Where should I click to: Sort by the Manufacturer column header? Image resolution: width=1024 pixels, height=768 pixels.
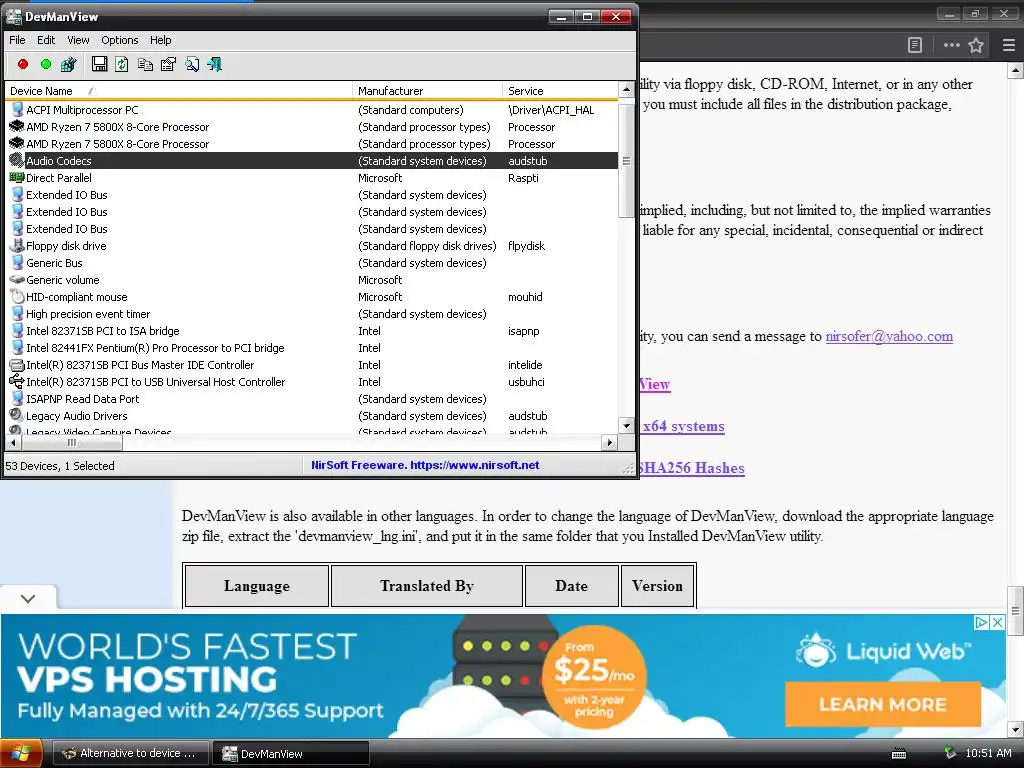pos(427,91)
